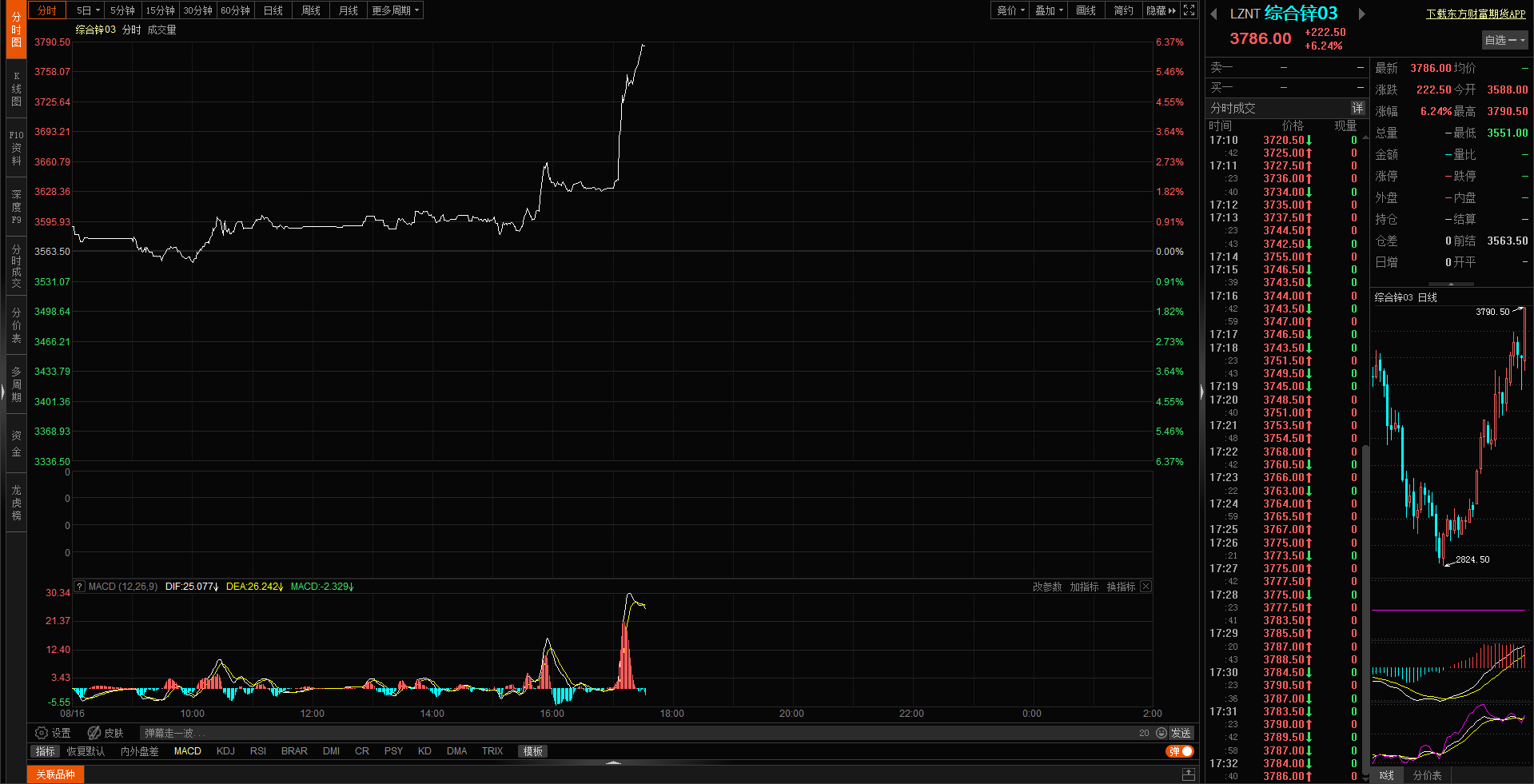Select the K线 mini-chart tab
The height and width of the screenshot is (784, 1534).
point(1387,775)
